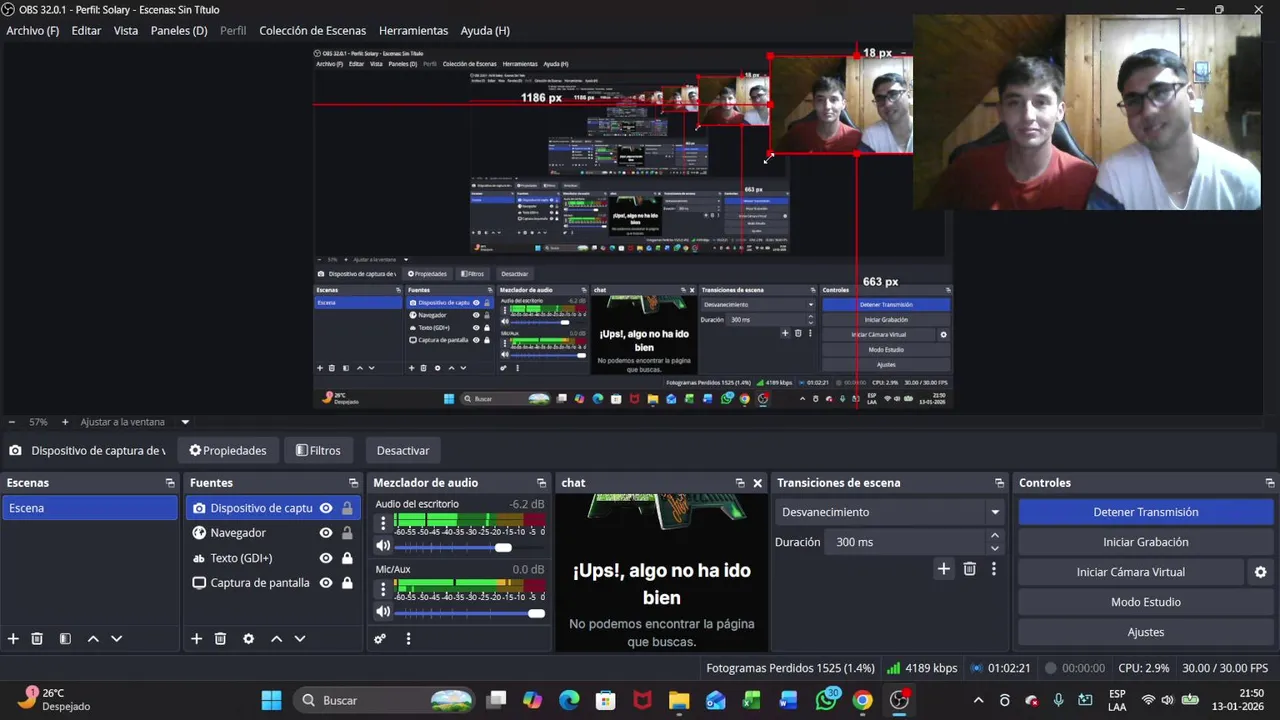This screenshot has height=720, width=1280.
Task: Open virtual camera settings gear
Action: 1260,572
